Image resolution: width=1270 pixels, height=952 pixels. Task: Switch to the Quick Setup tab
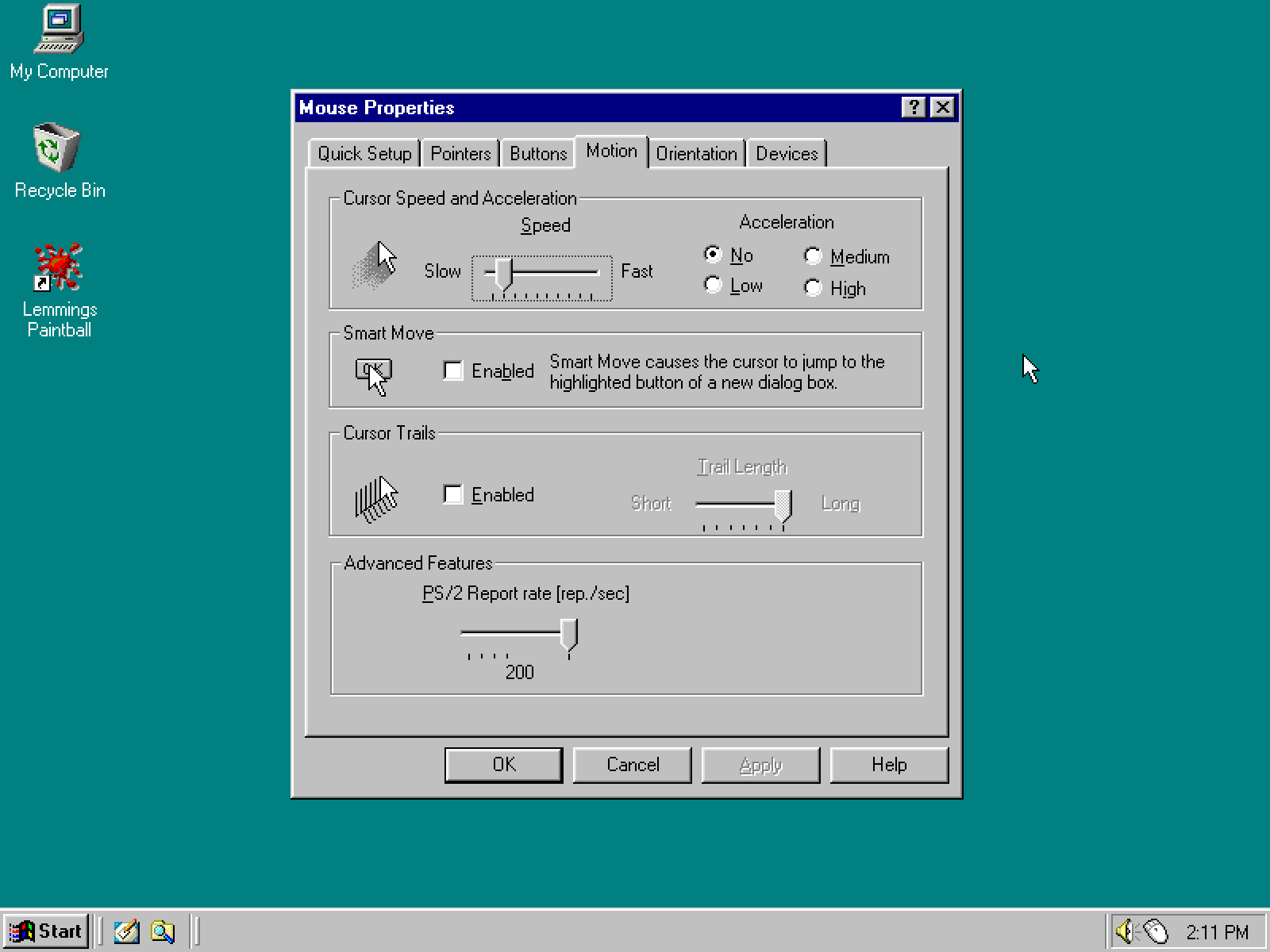click(x=364, y=153)
